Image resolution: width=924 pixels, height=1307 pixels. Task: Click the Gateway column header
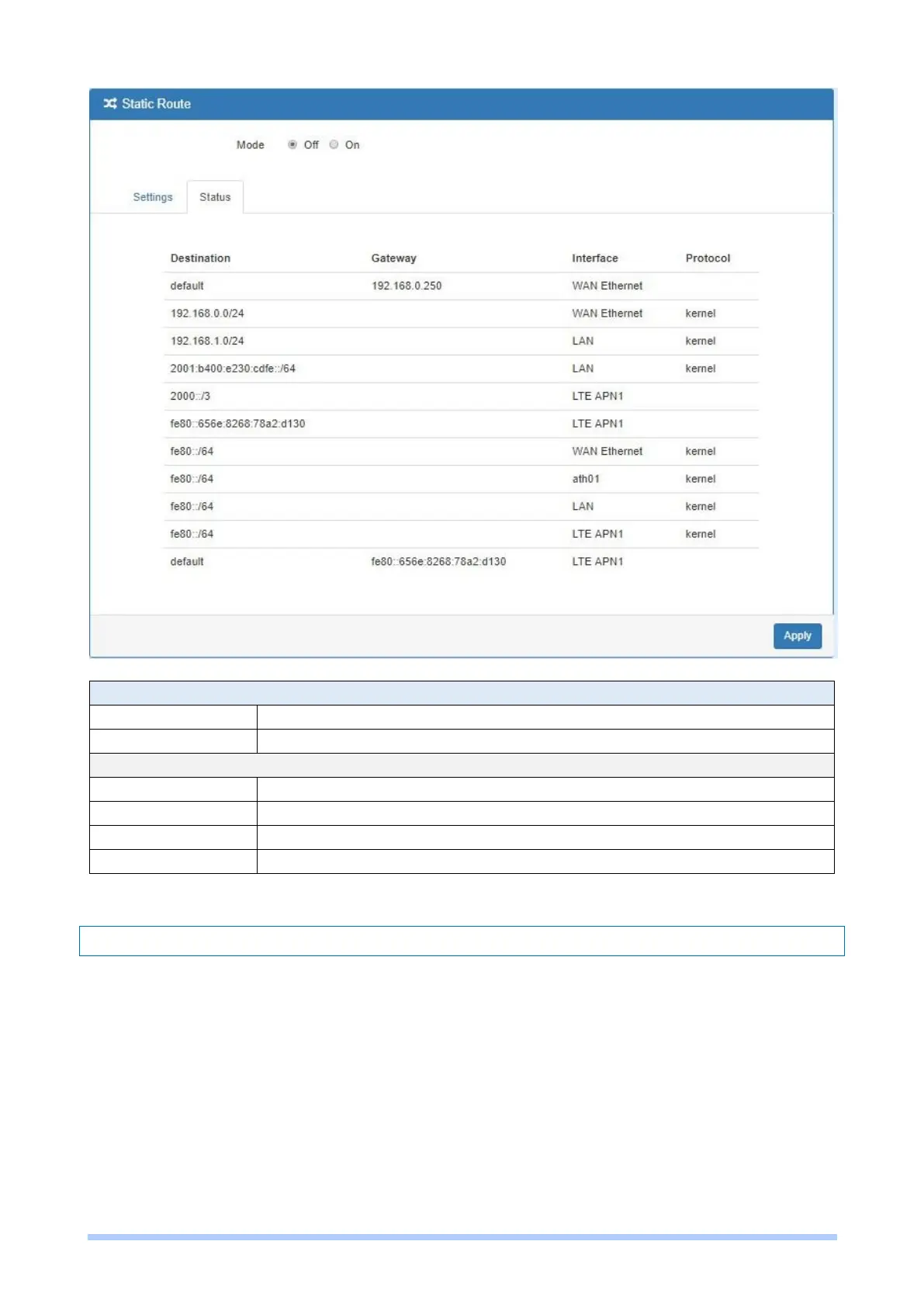393,258
